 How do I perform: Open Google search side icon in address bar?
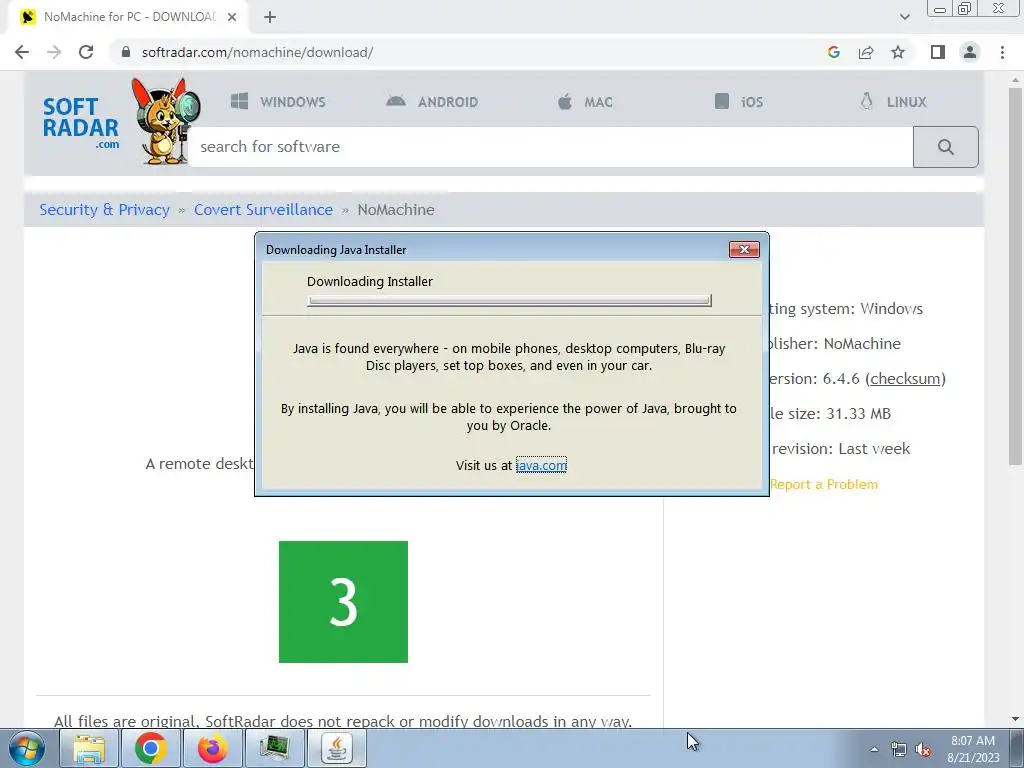(x=833, y=52)
